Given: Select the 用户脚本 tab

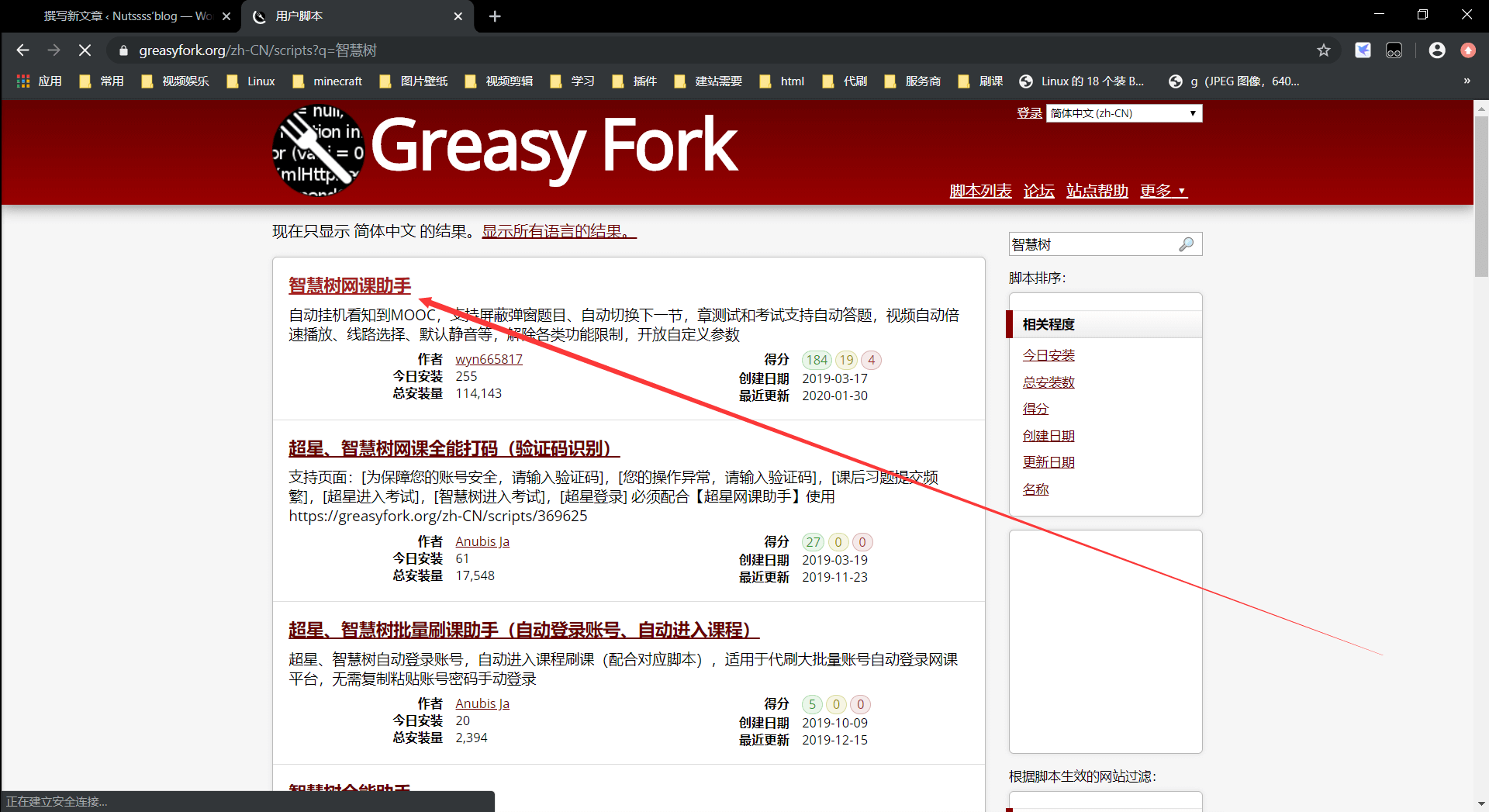Looking at the screenshot, I should click(x=357, y=16).
